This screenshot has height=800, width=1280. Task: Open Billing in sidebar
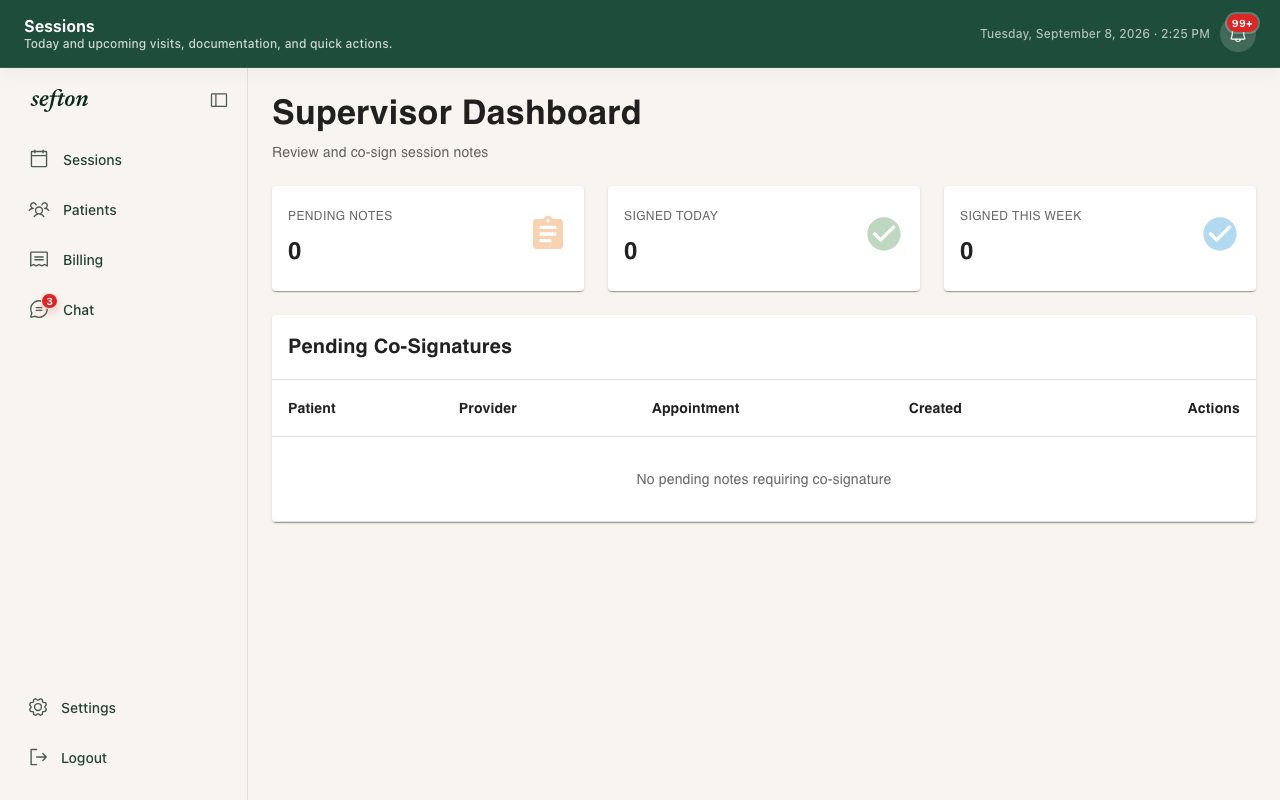click(x=83, y=260)
